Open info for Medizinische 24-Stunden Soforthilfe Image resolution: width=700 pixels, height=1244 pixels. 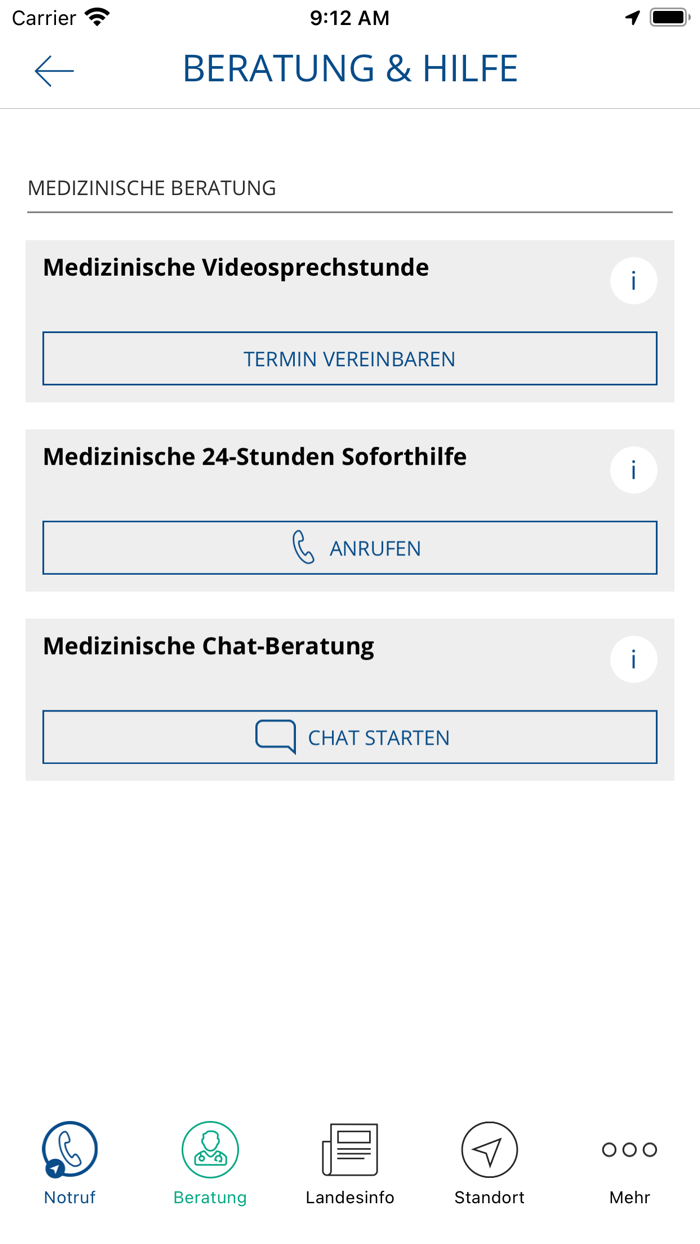point(633,470)
